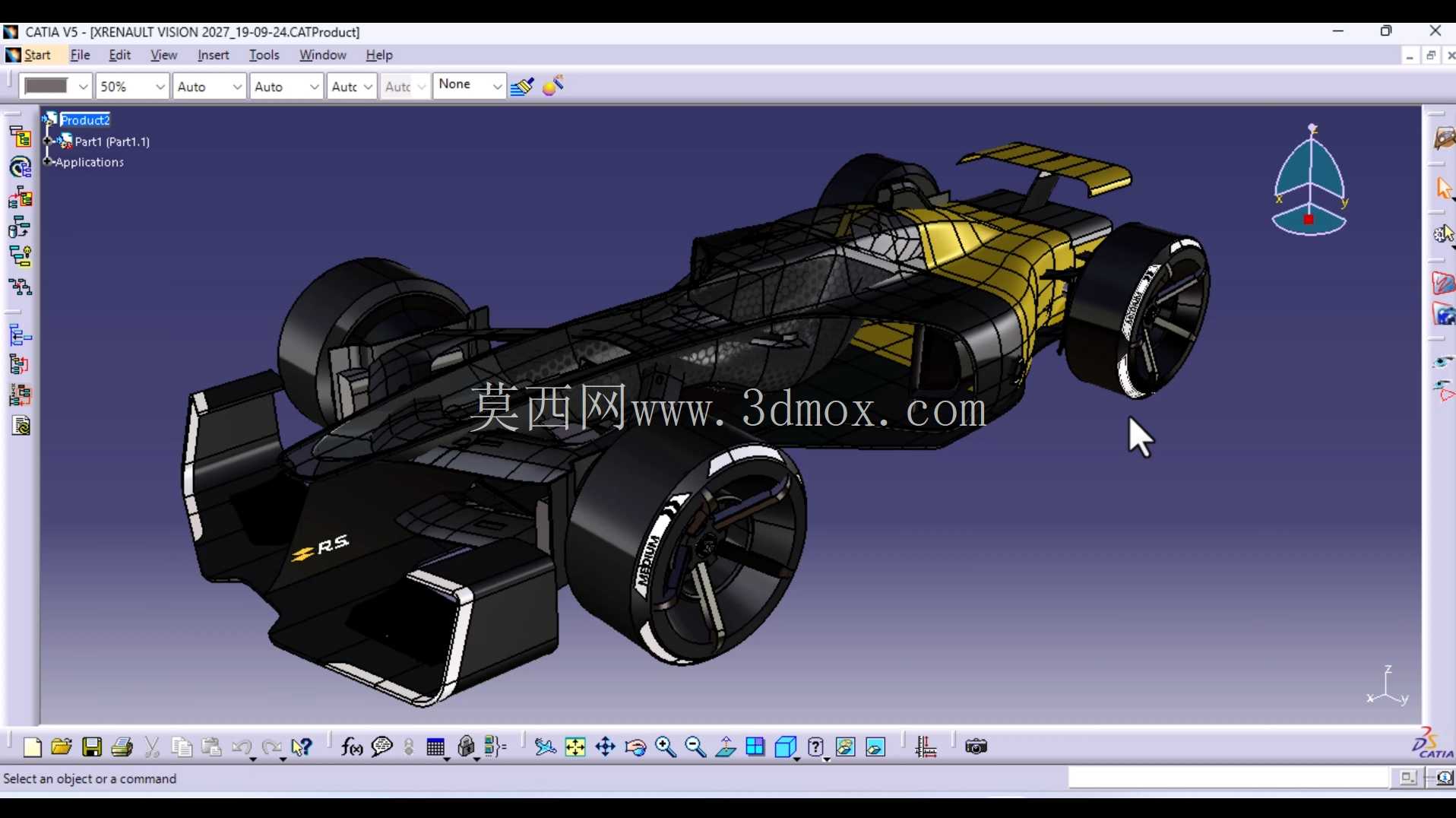Click the Painter brush icon in top toolbar
Image resolution: width=1456 pixels, height=818 pixels.
(522, 86)
